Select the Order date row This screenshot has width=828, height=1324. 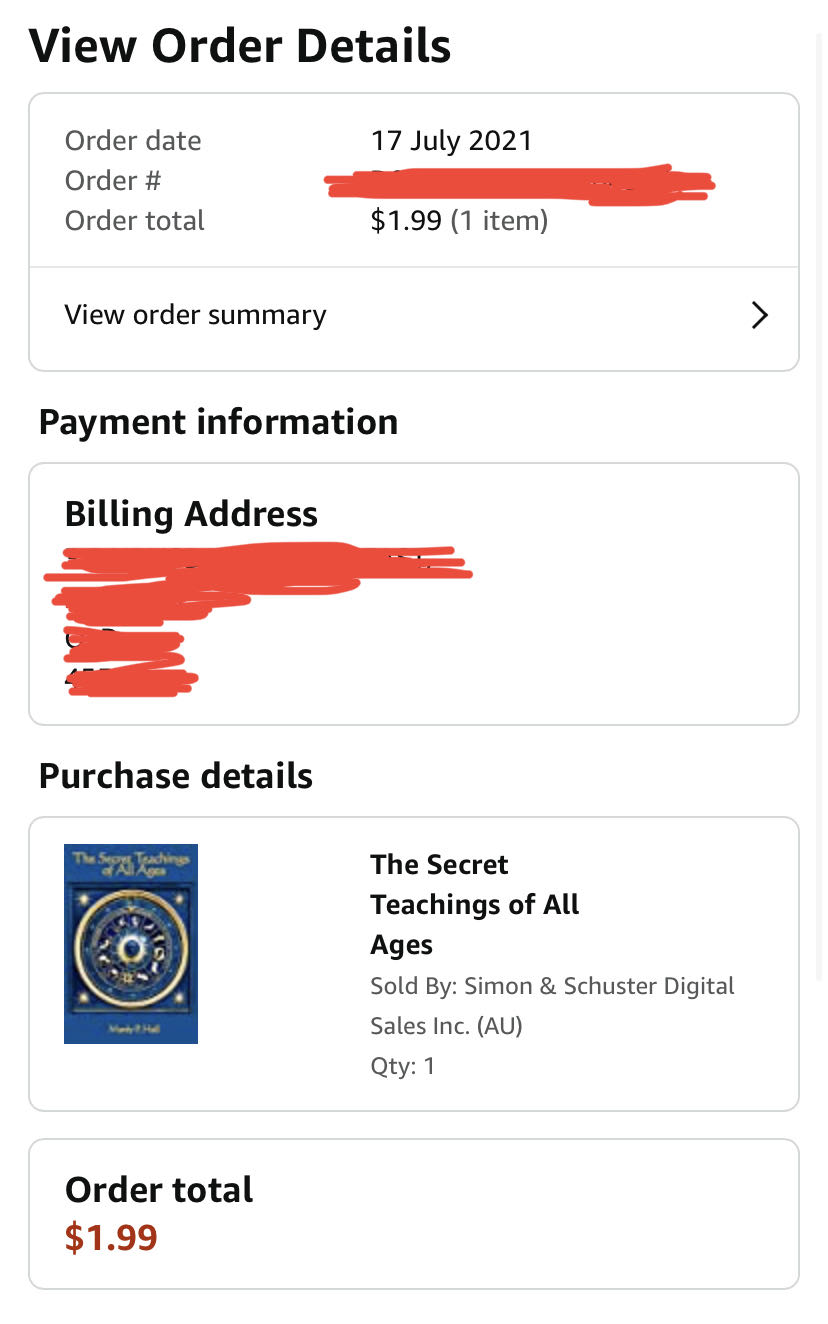[x=133, y=140]
